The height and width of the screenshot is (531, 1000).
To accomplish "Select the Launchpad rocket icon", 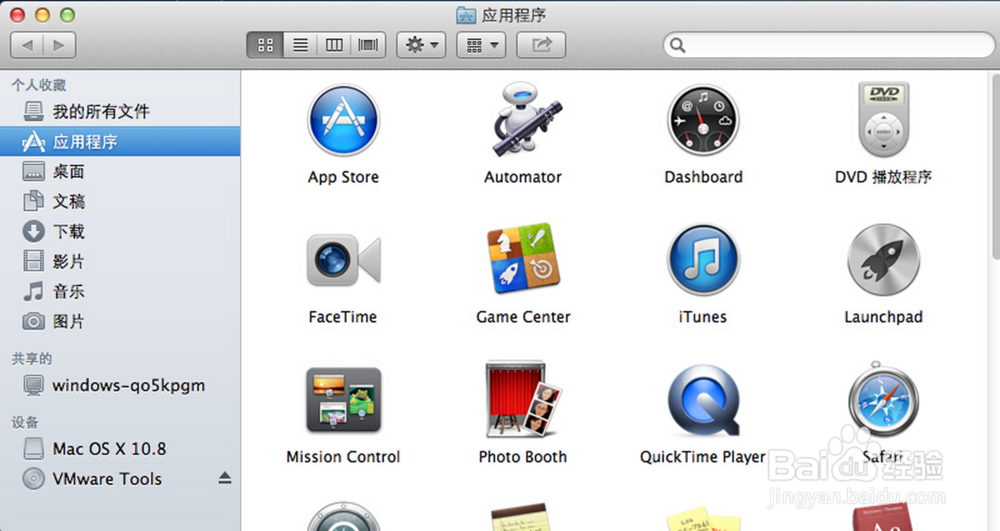I will tap(883, 259).
